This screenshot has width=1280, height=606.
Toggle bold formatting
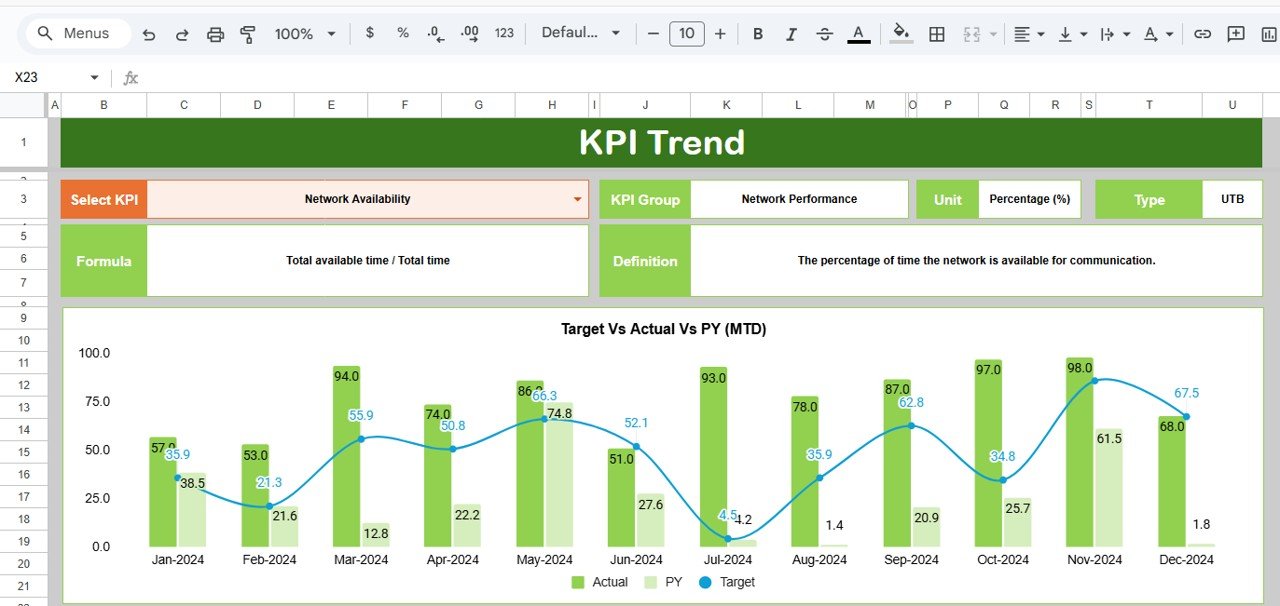[x=758, y=33]
